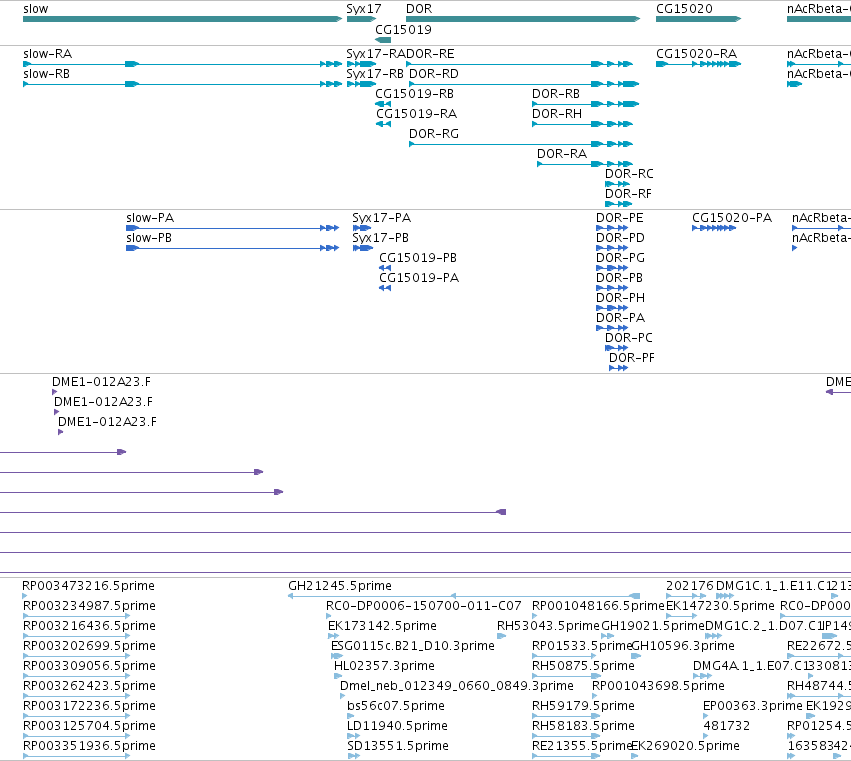Select the RH59179.5prime EST label
Viewport: 851px width, 761px height.
(583, 706)
